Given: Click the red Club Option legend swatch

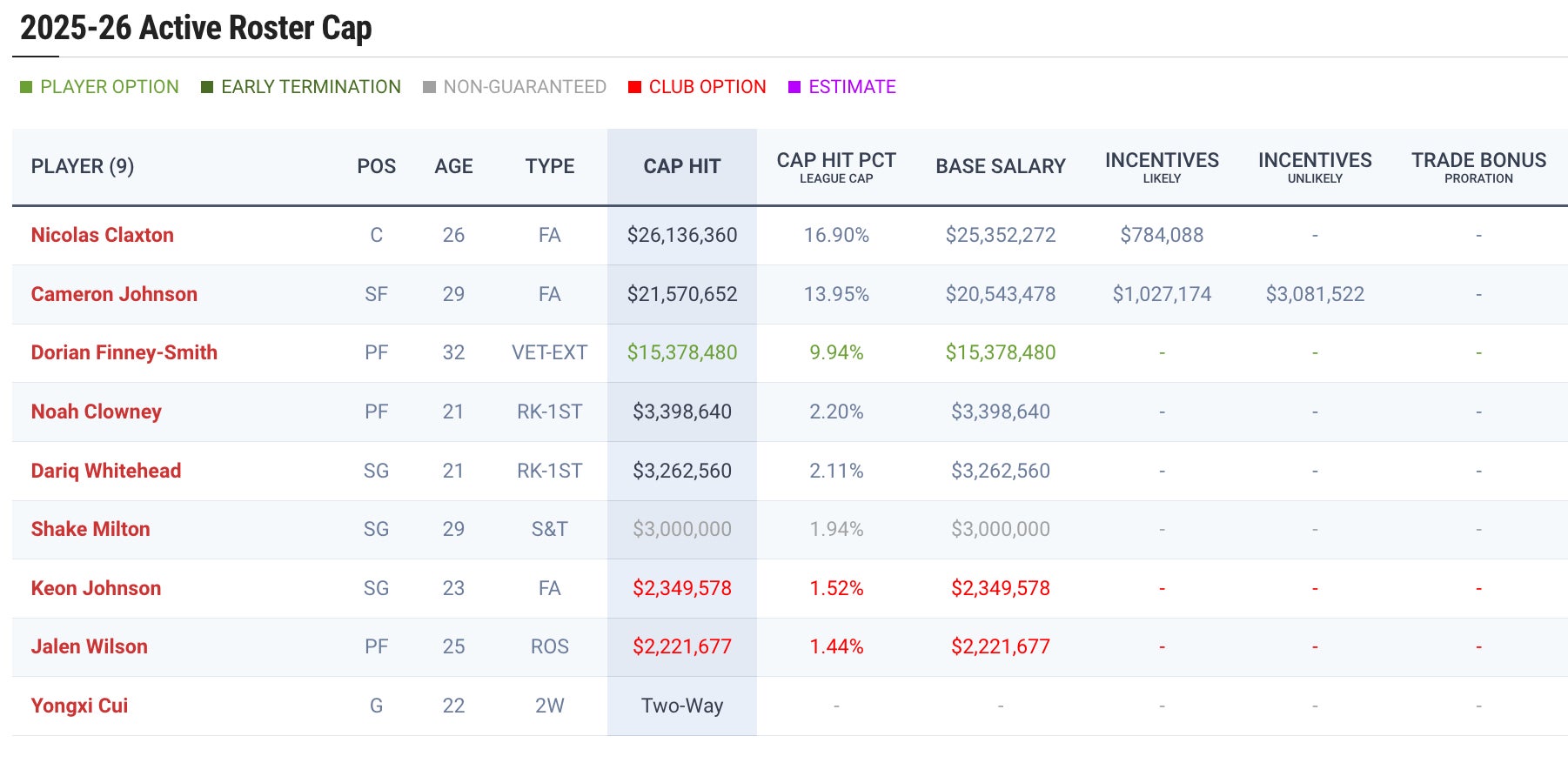Looking at the screenshot, I should click(x=634, y=87).
